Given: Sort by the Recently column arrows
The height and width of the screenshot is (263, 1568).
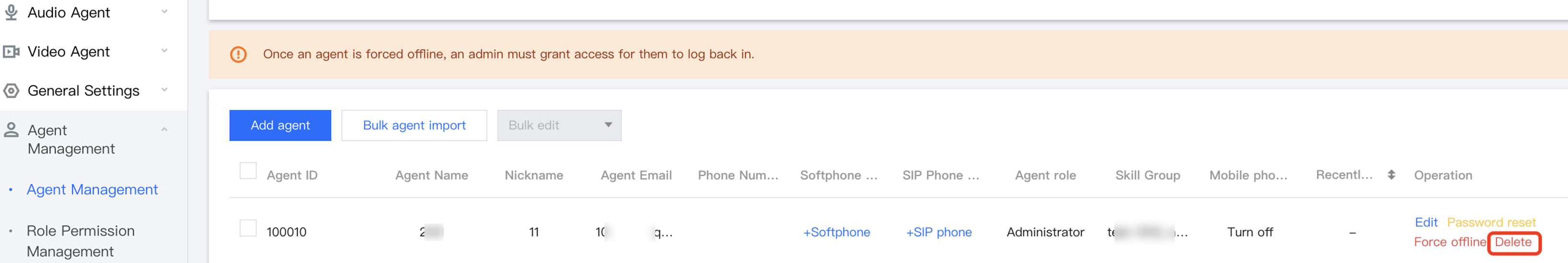Looking at the screenshot, I should (1391, 175).
